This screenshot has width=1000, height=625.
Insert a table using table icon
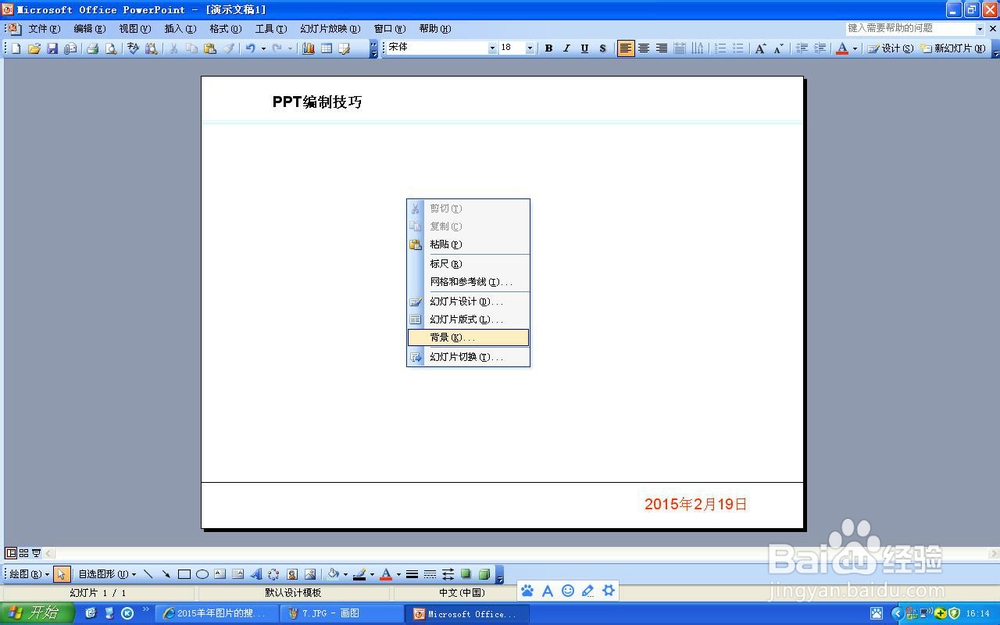[327, 48]
